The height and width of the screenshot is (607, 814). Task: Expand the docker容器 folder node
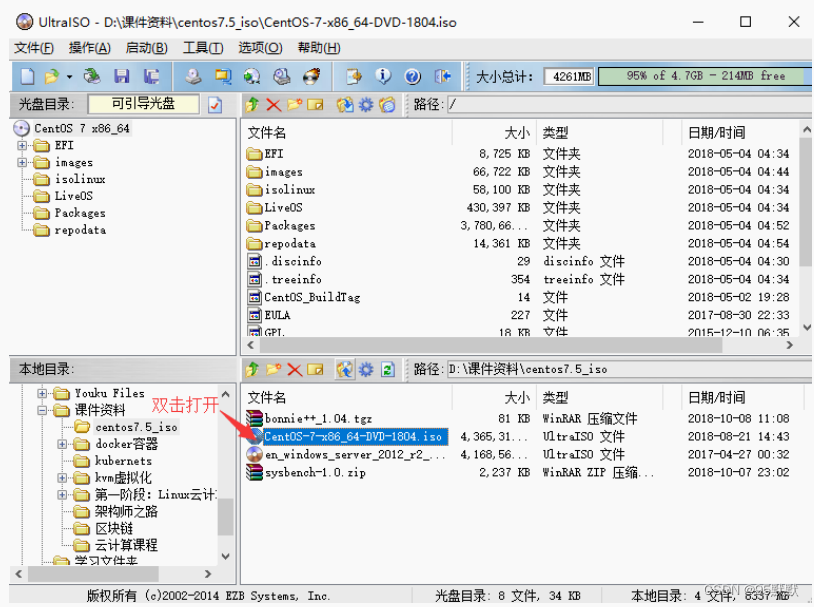62,444
